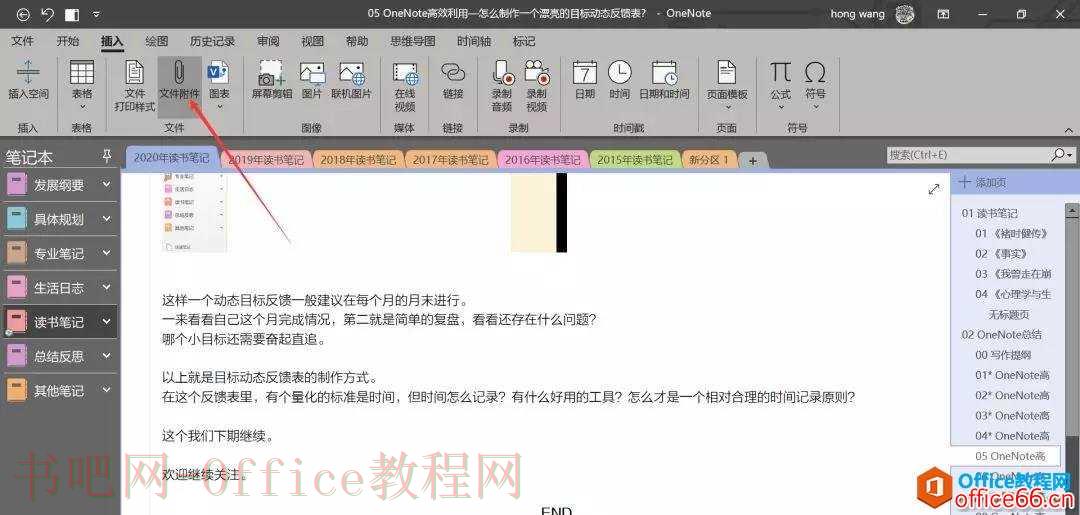Open the 总结反思 notebook

tap(60, 356)
